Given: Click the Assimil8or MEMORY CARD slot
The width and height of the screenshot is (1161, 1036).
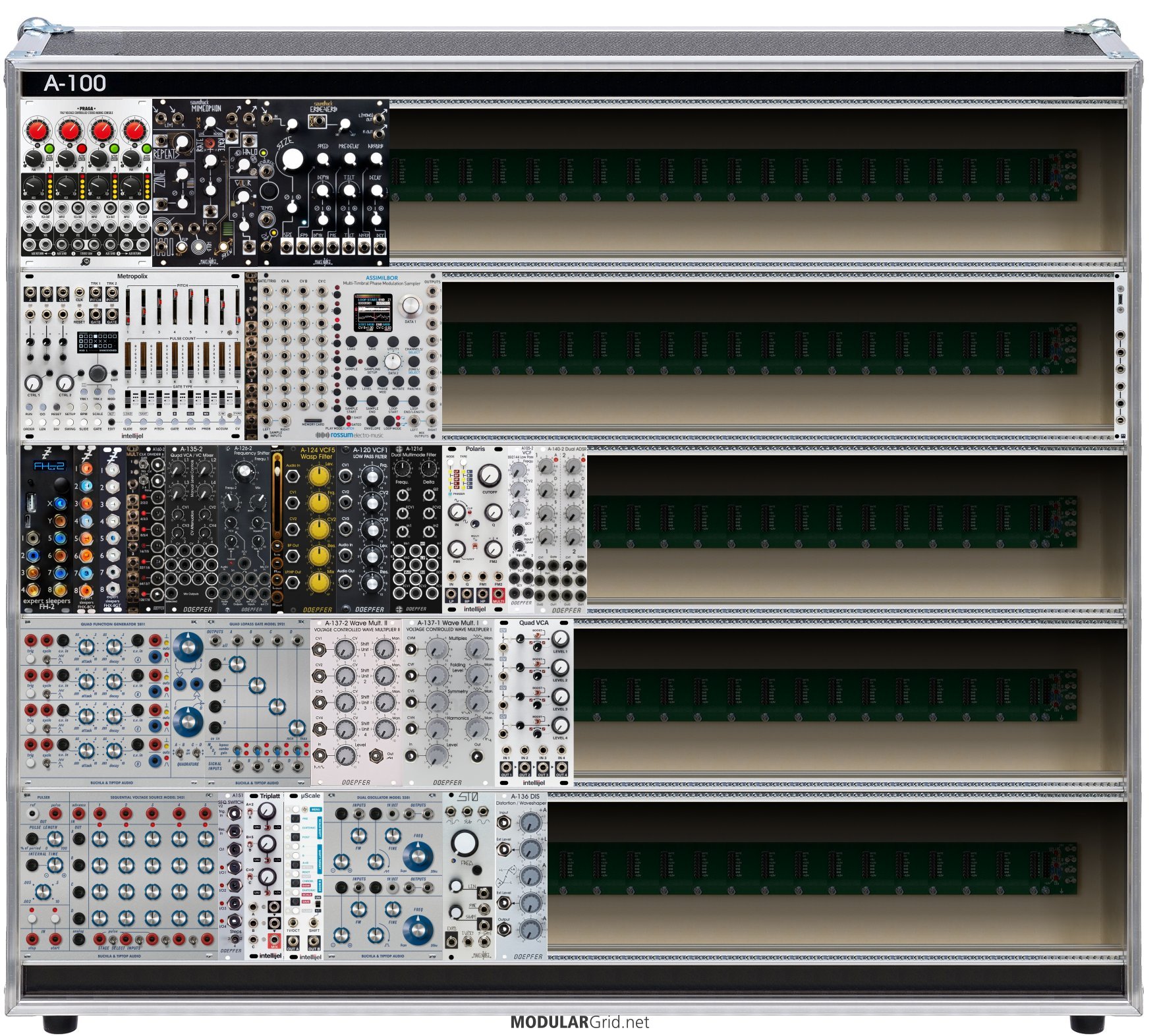Looking at the screenshot, I should coord(313,419).
